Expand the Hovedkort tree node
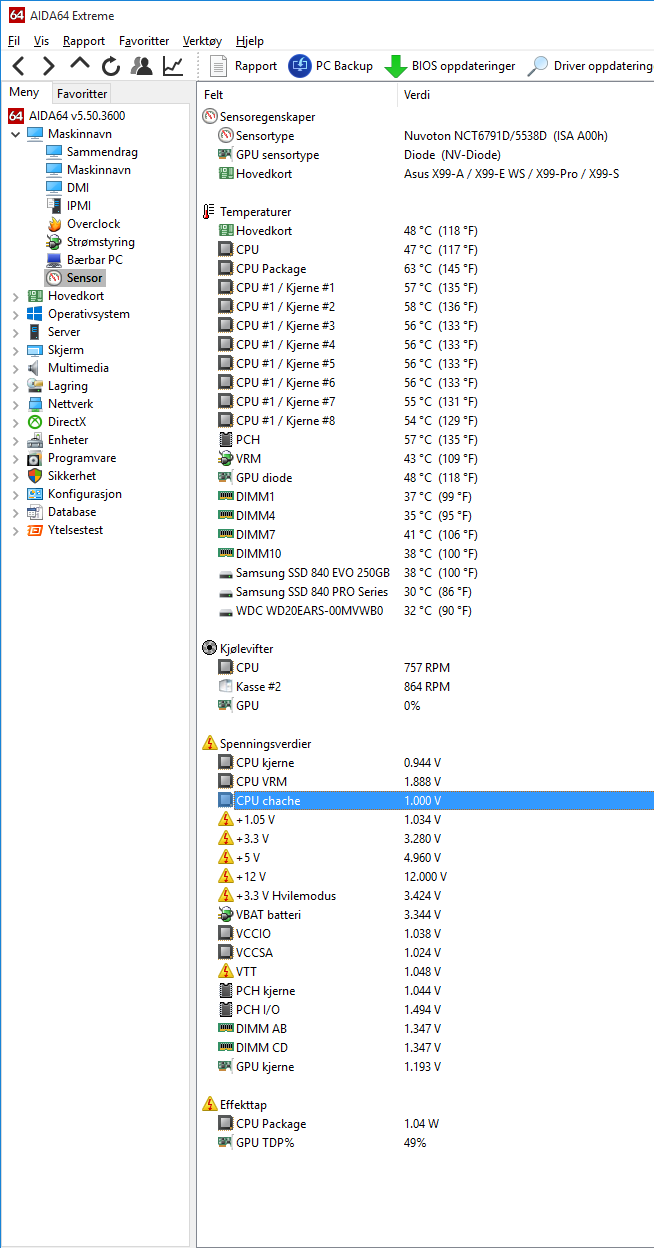The image size is (654, 1248). pos(15,296)
